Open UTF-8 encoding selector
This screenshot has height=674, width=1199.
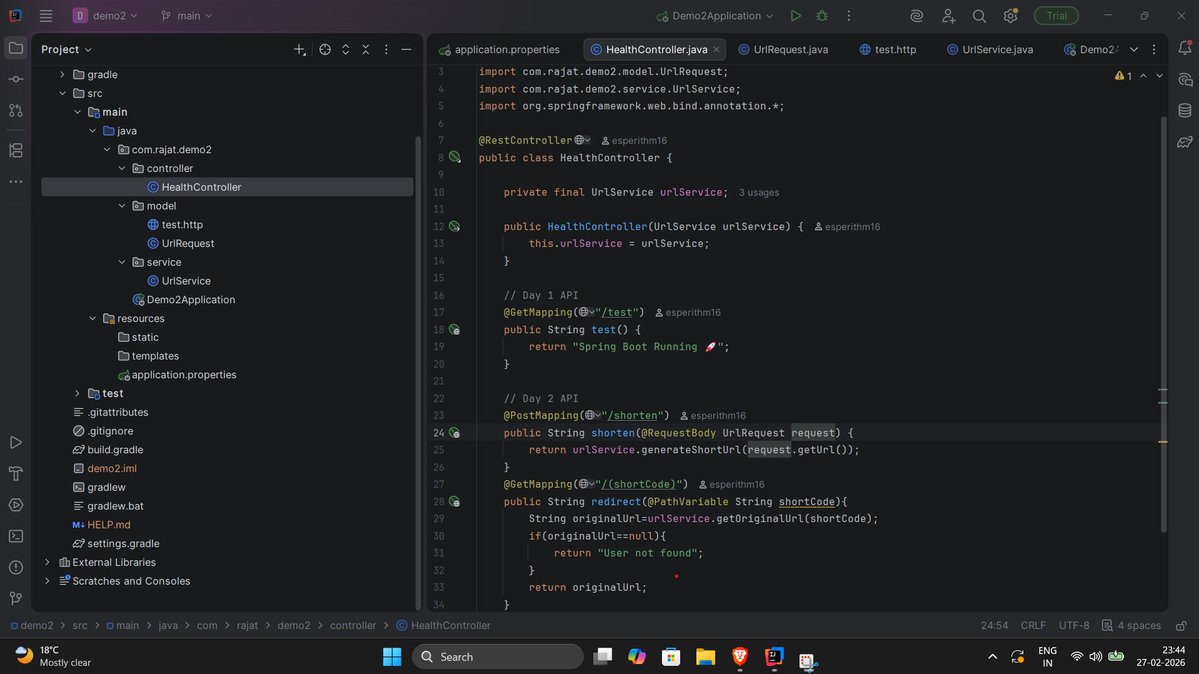pyautogui.click(x=1074, y=626)
